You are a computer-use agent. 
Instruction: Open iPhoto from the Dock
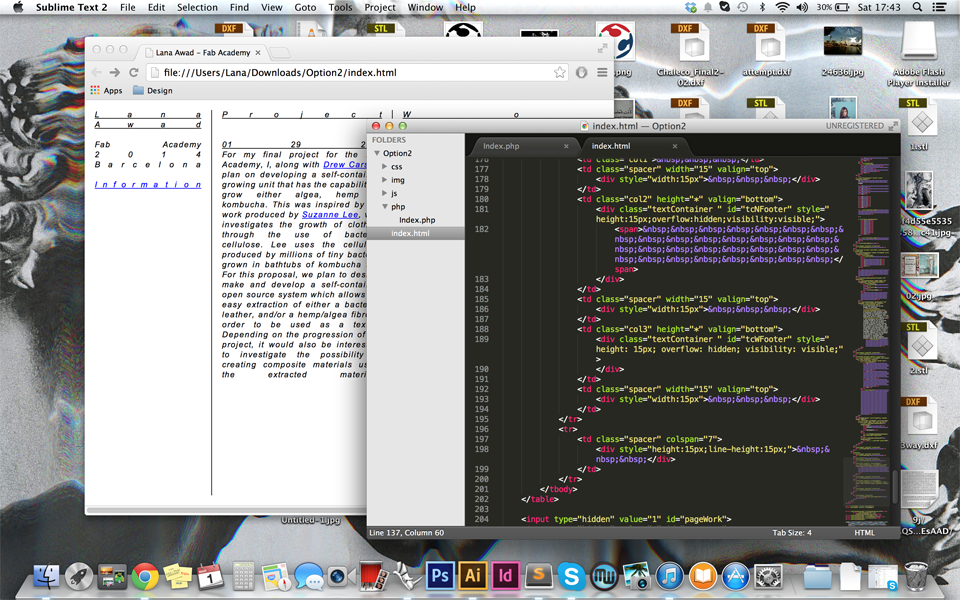click(637, 576)
